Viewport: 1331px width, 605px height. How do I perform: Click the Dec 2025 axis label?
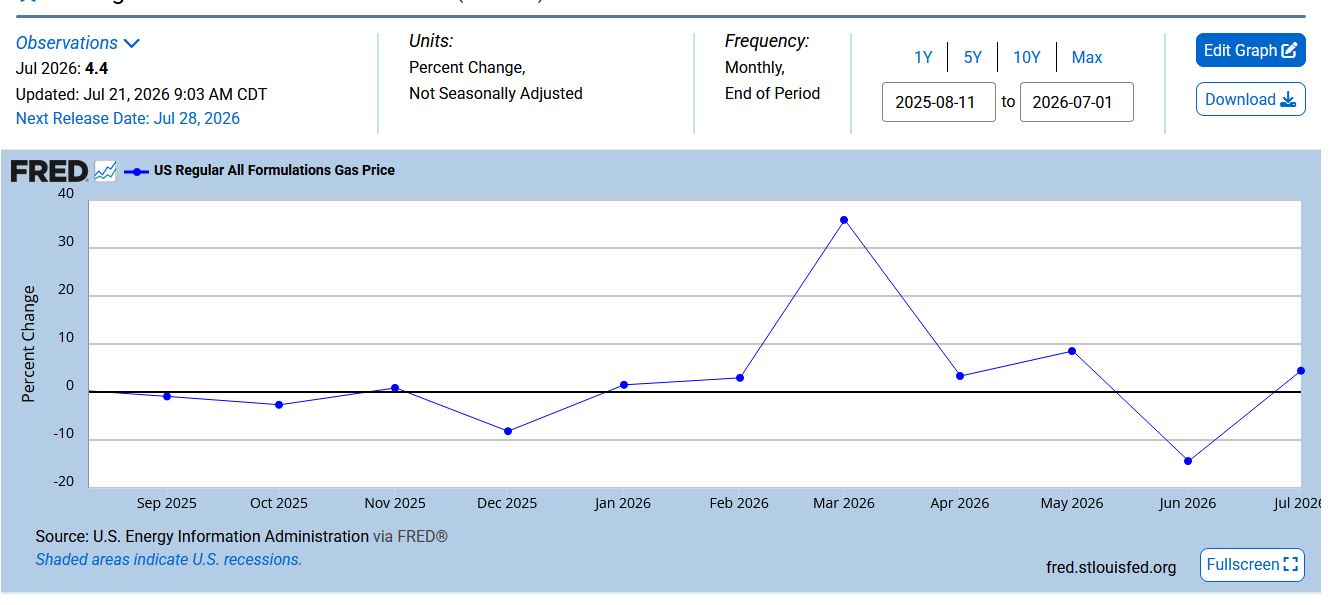[507, 503]
